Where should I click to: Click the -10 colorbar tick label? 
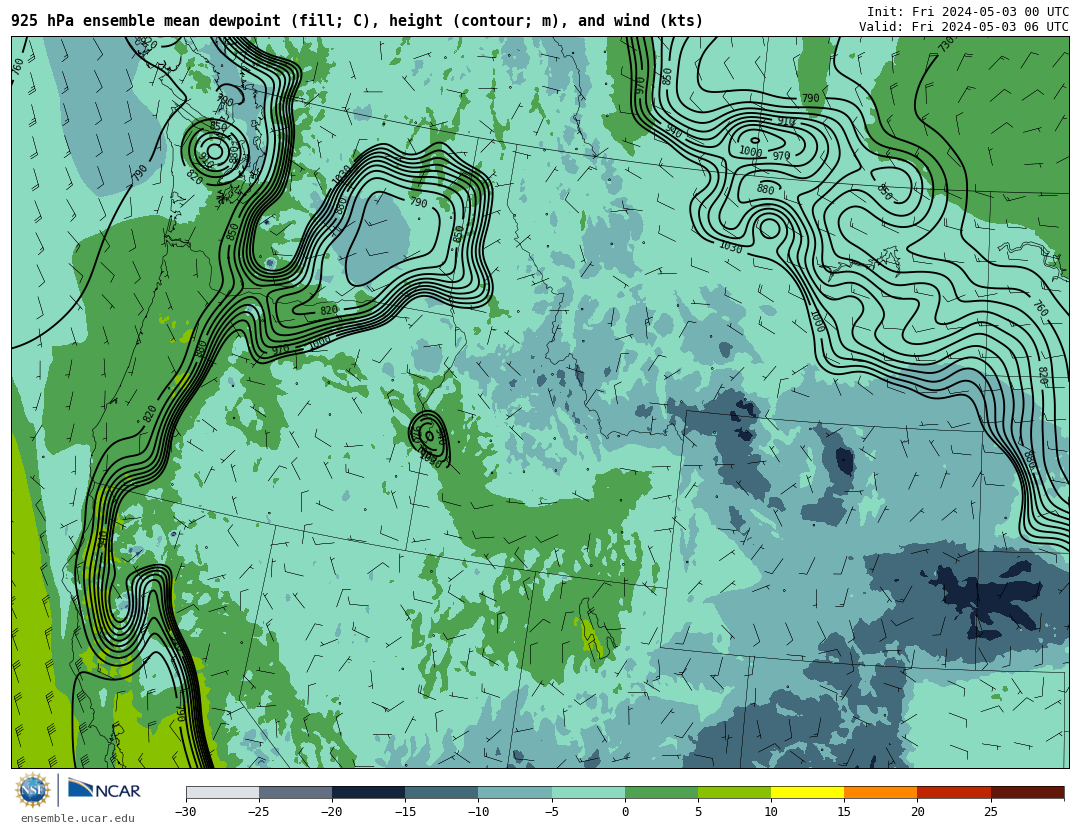(x=477, y=812)
